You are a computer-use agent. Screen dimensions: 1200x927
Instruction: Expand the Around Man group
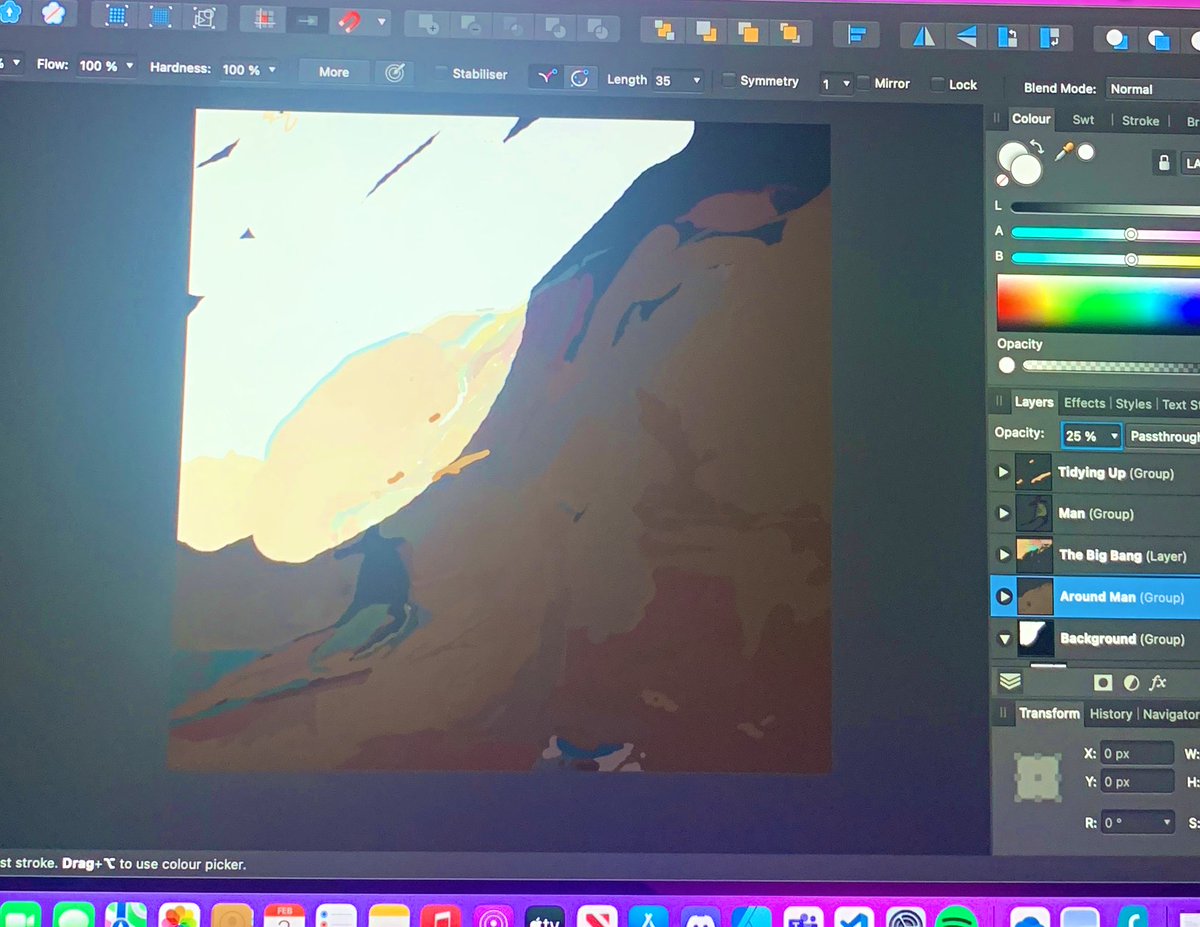(x=1005, y=596)
